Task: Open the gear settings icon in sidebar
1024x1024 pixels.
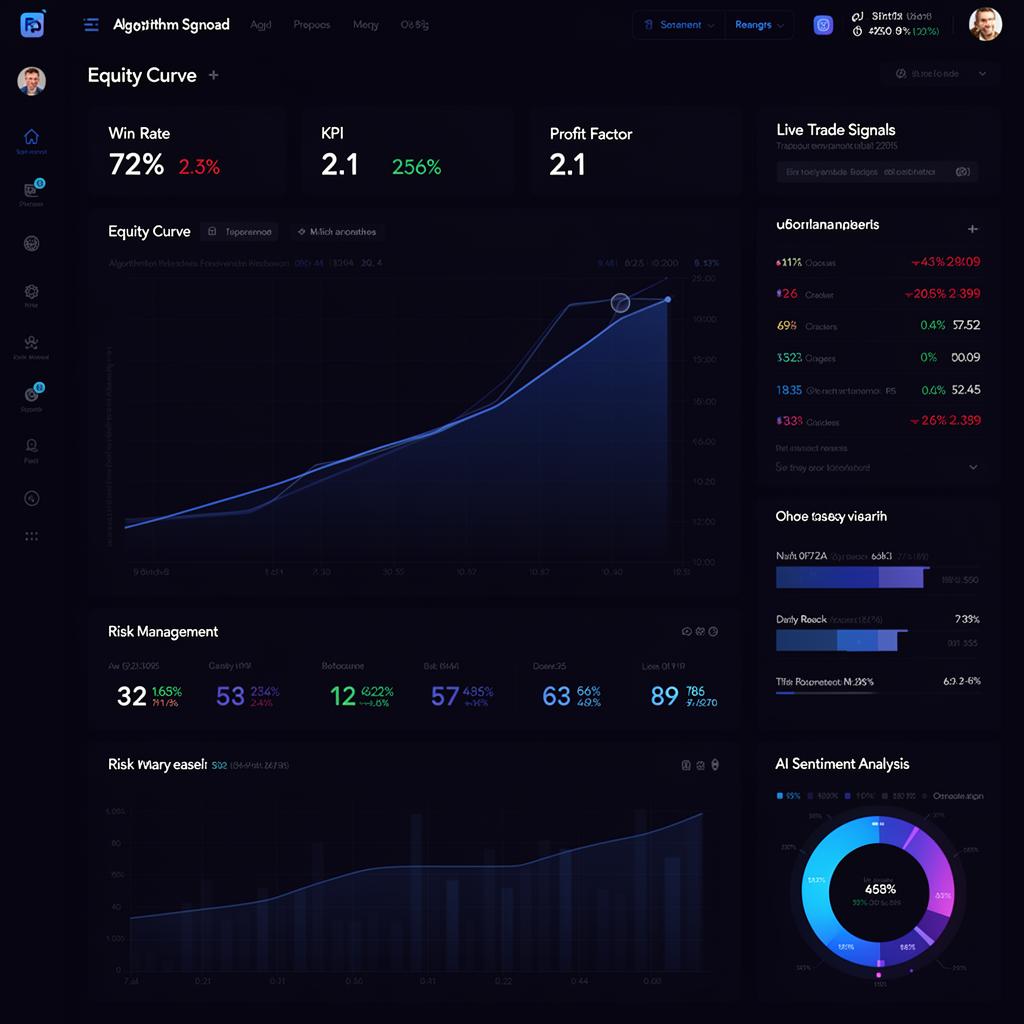Action: coord(31,291)
